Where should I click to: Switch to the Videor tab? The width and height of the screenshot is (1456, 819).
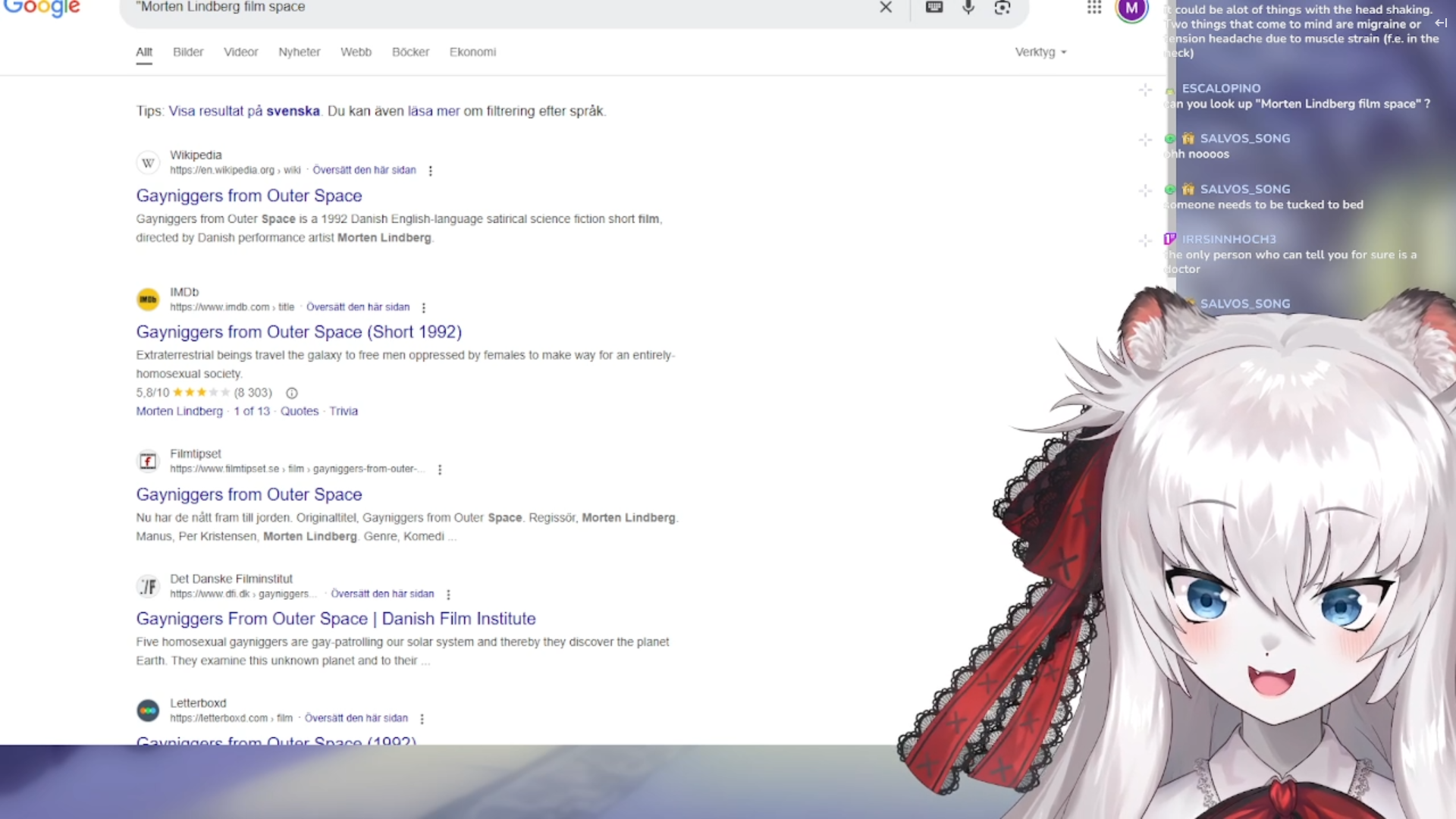coord(240,52)
